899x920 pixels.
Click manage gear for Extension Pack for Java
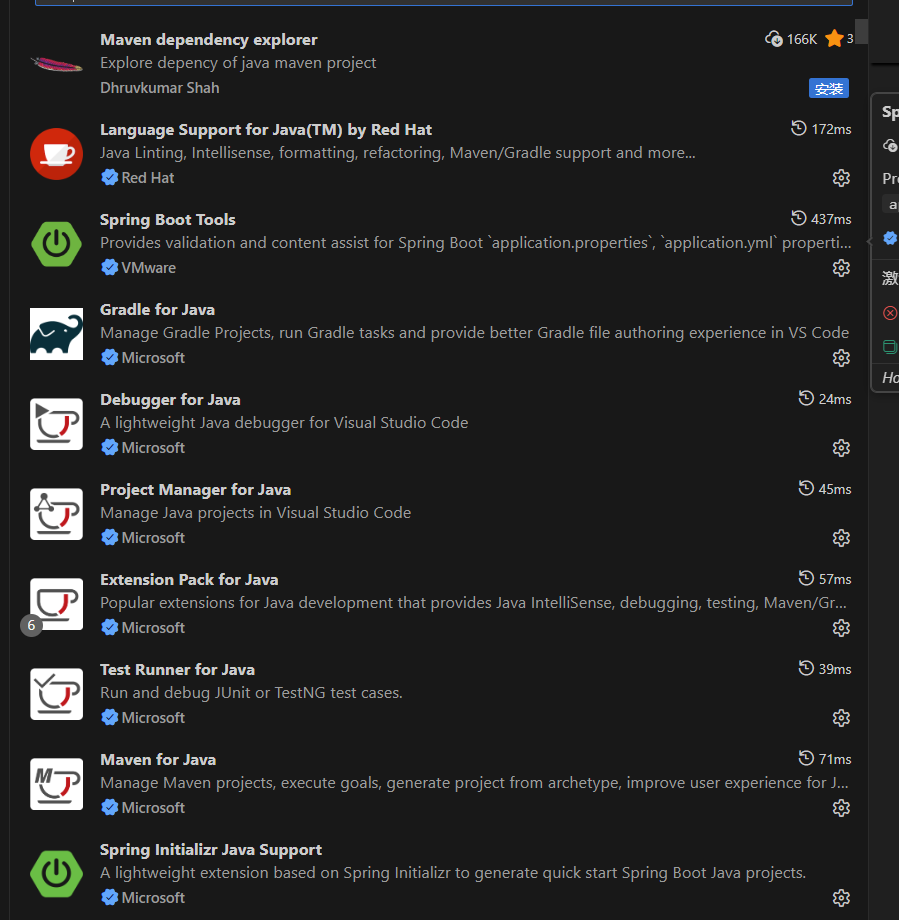[x=841, y=628]
